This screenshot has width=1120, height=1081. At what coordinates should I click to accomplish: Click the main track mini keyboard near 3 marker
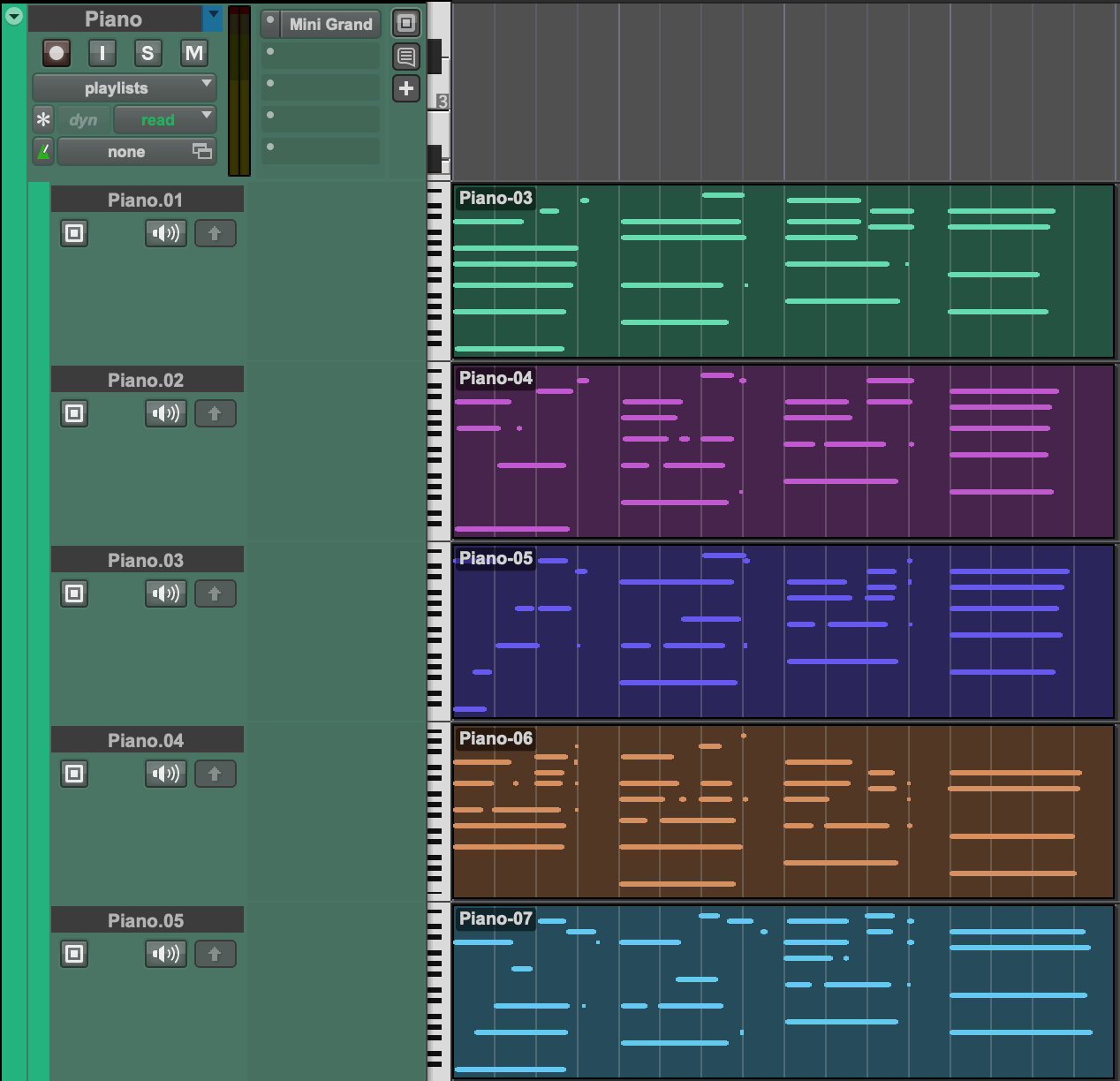pos(439,90)
